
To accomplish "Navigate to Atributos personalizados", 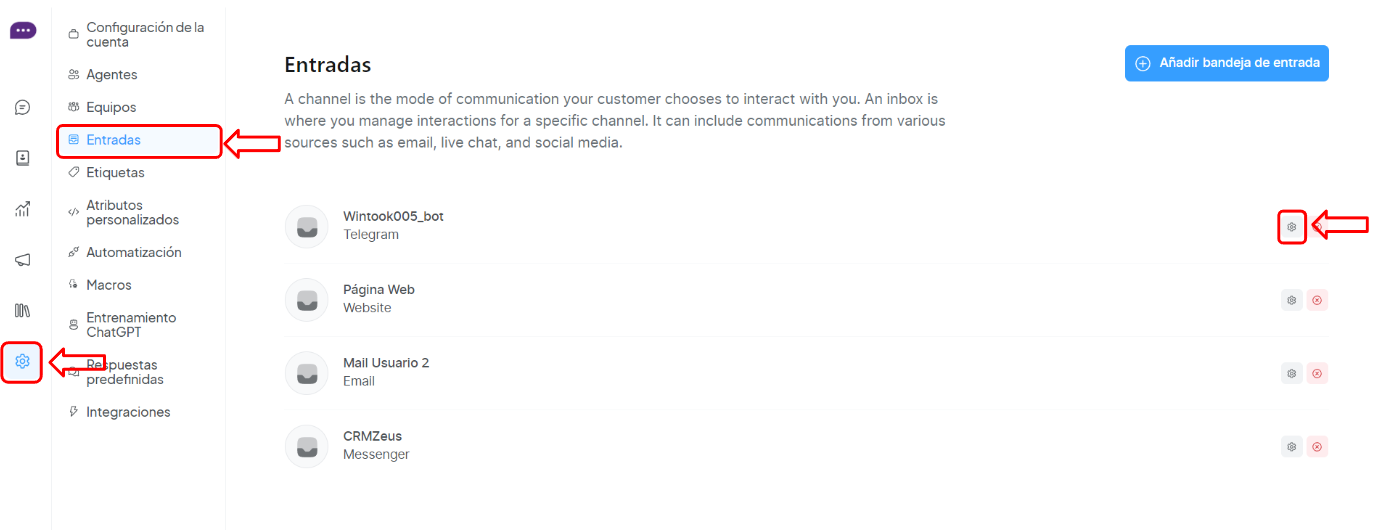I will 132,212.
